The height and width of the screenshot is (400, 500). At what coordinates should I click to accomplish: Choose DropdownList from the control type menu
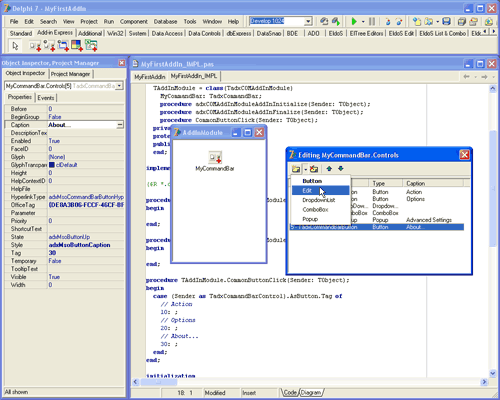[320, 200]
